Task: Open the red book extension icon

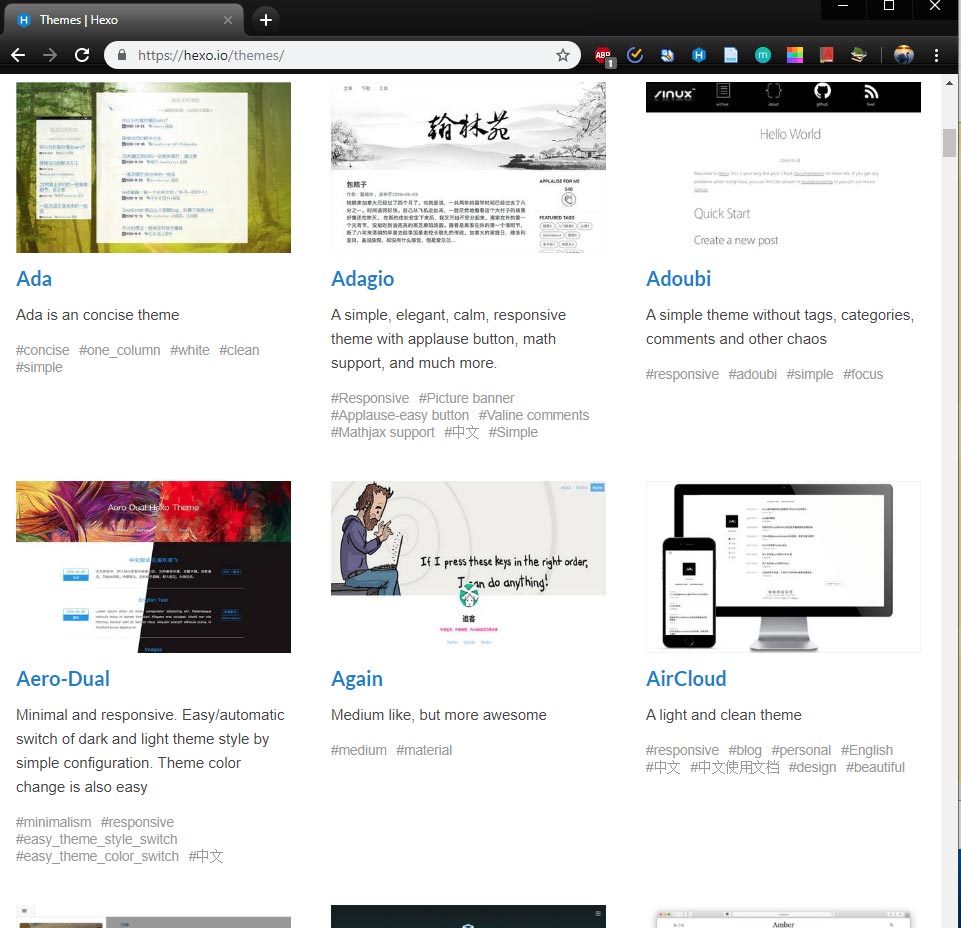Action: [x=826, y=55]
